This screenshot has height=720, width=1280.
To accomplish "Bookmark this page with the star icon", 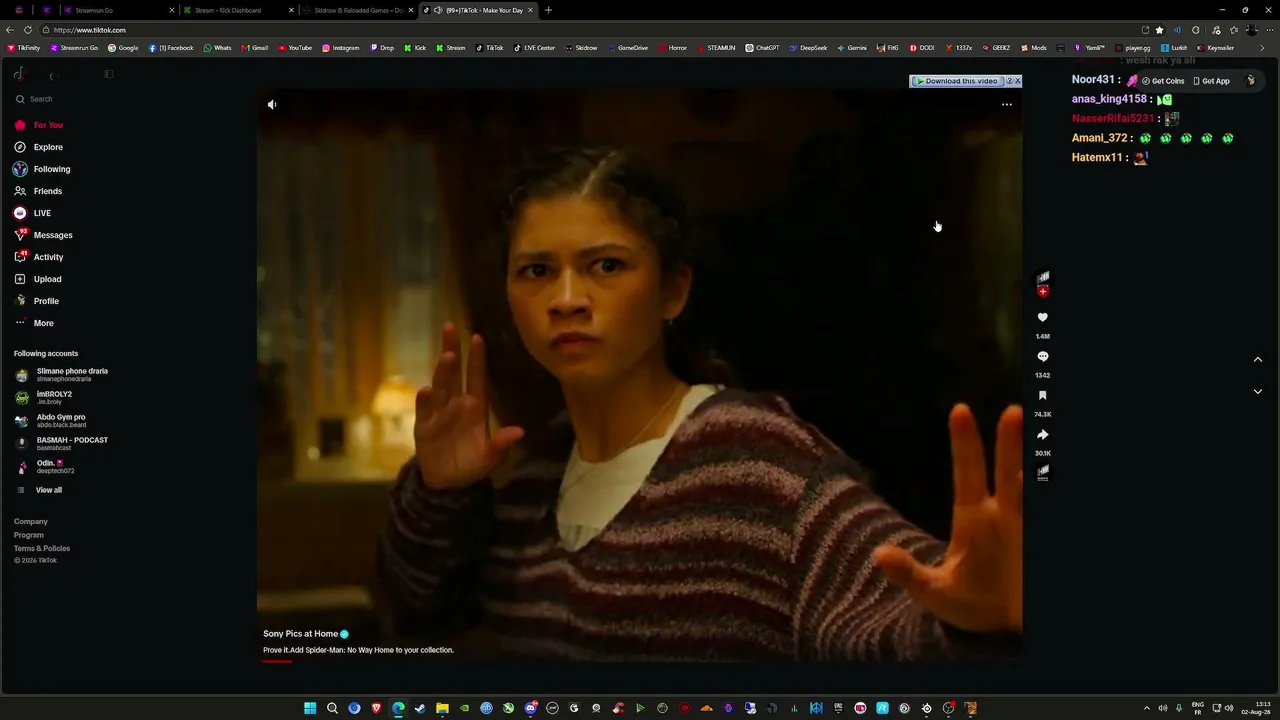I will [1160, 30].
